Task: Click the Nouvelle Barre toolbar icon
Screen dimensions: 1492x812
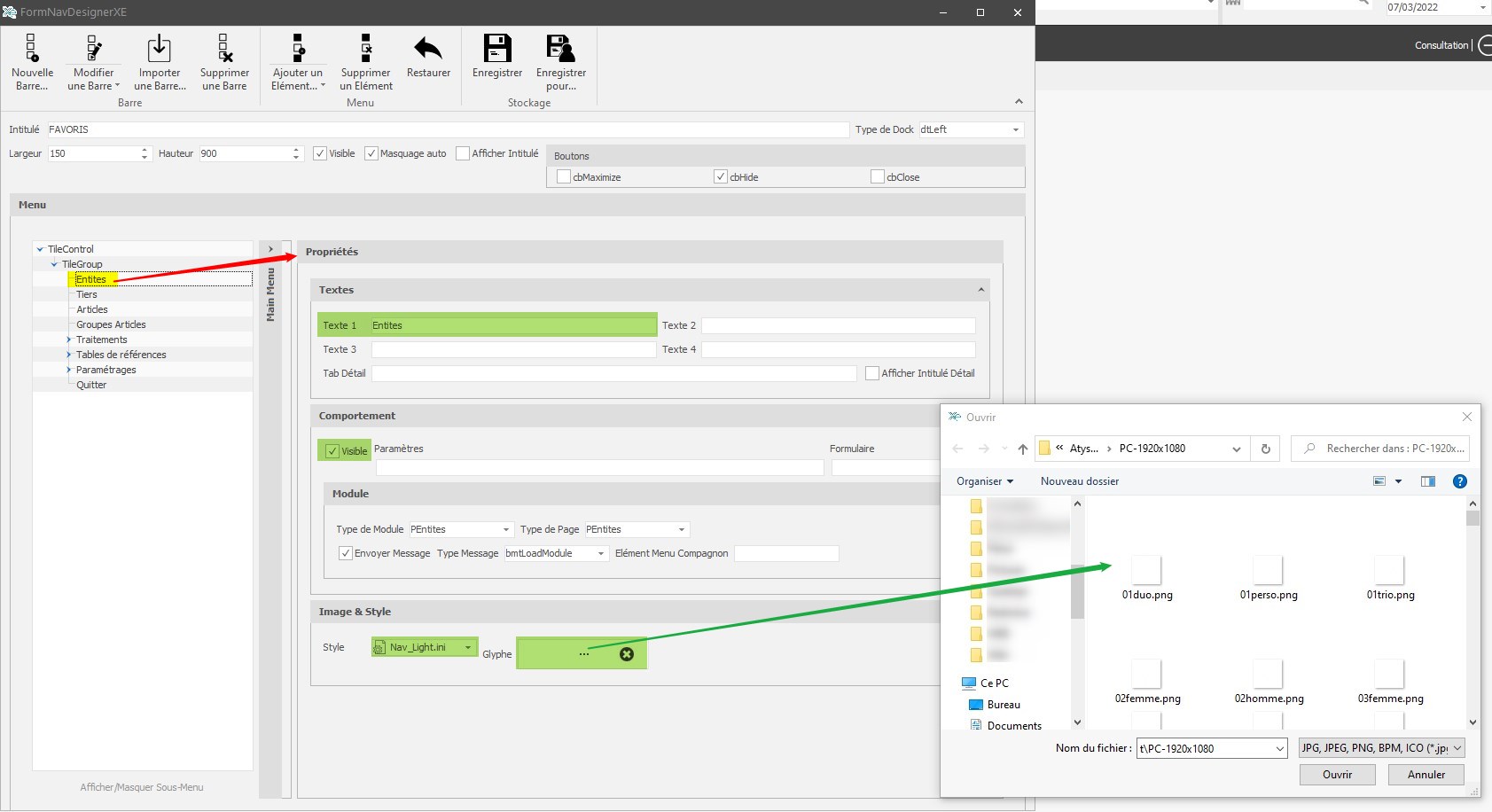Action: 31,49
